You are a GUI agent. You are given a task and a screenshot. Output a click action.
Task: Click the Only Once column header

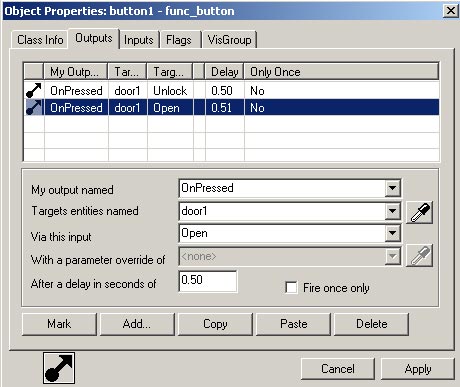(341, 72)
